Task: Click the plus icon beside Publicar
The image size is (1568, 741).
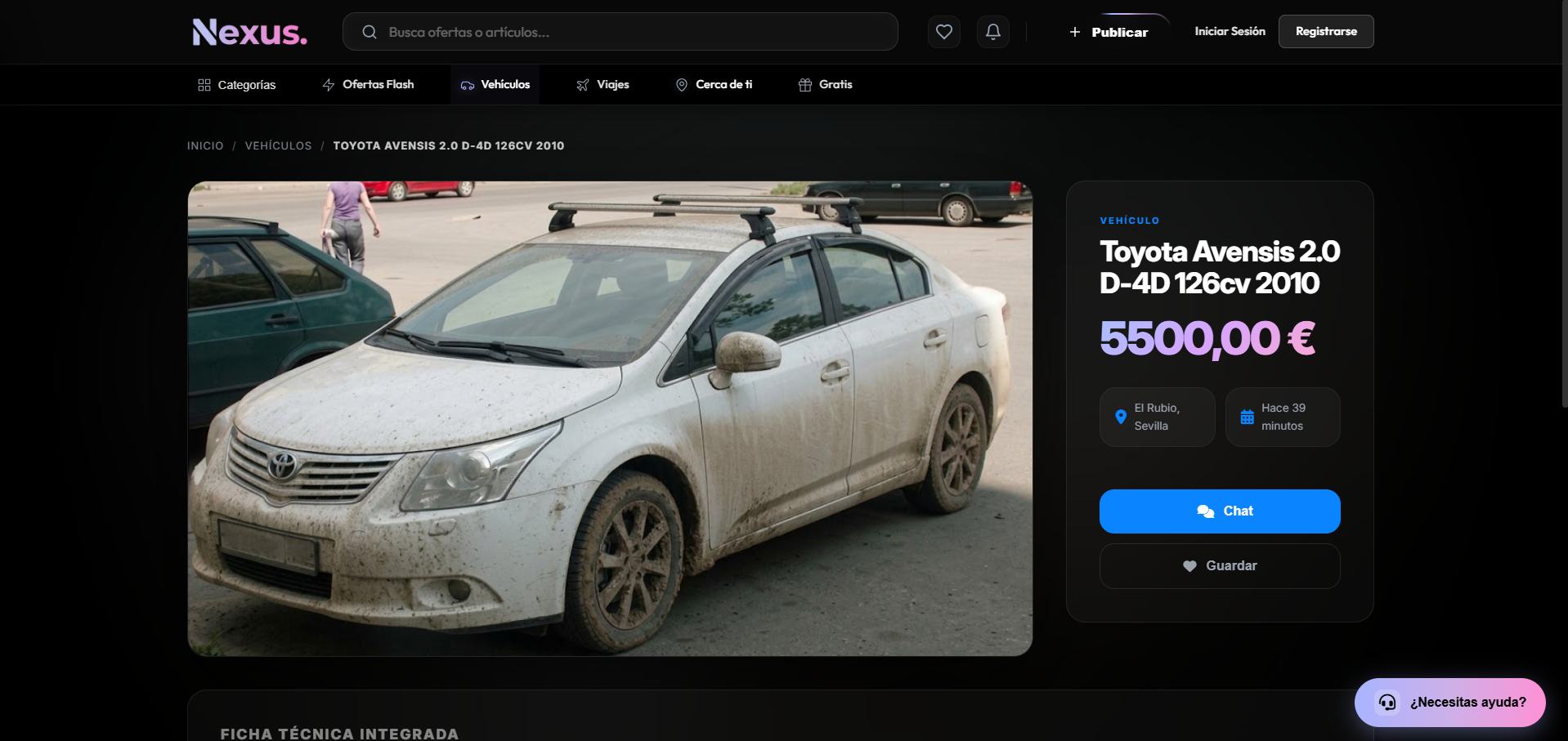Action: point(1075,32)
